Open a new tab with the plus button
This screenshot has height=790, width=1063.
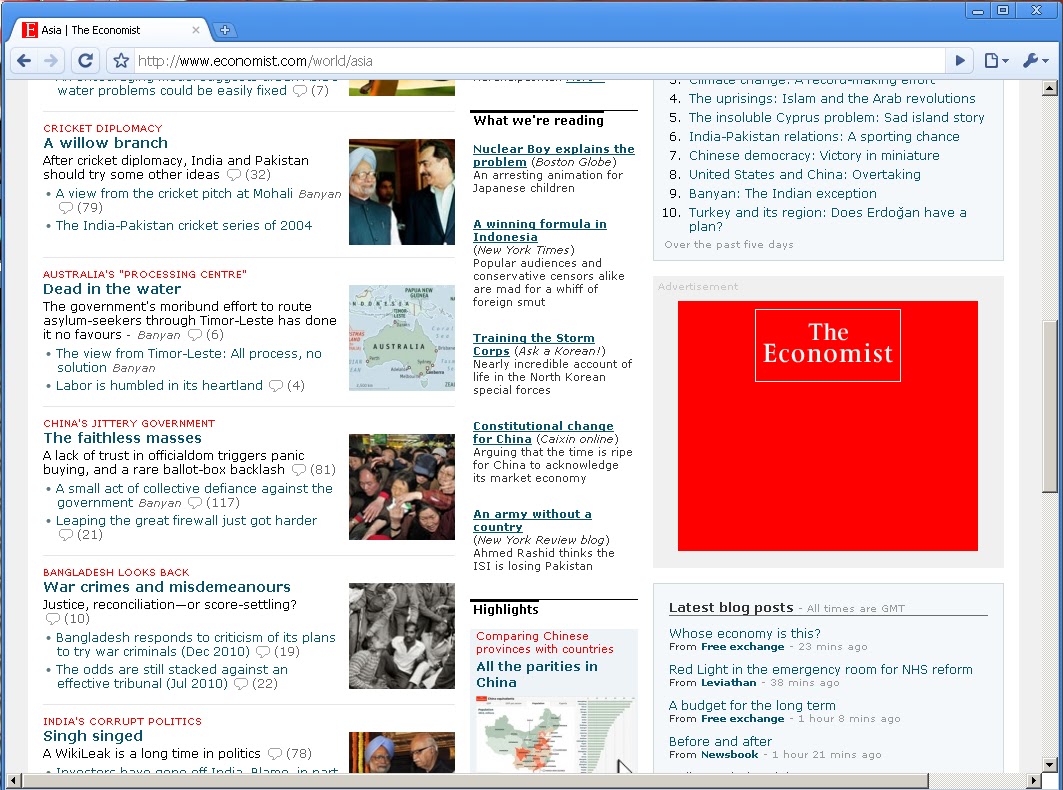(224, 30)
